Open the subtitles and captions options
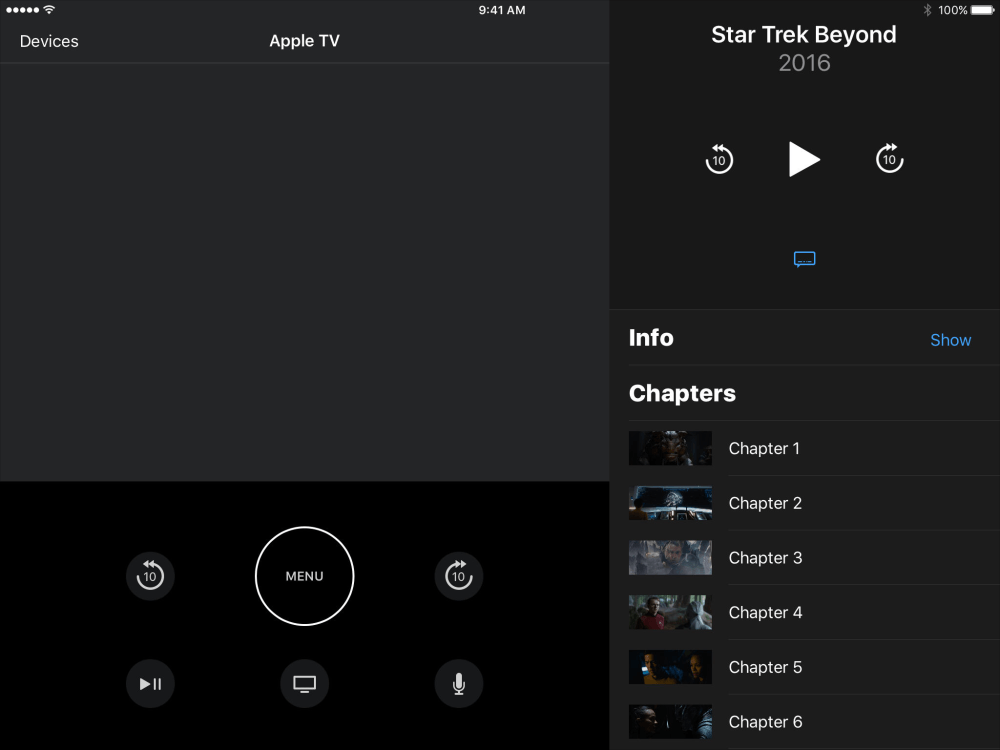 pos(804,259)
